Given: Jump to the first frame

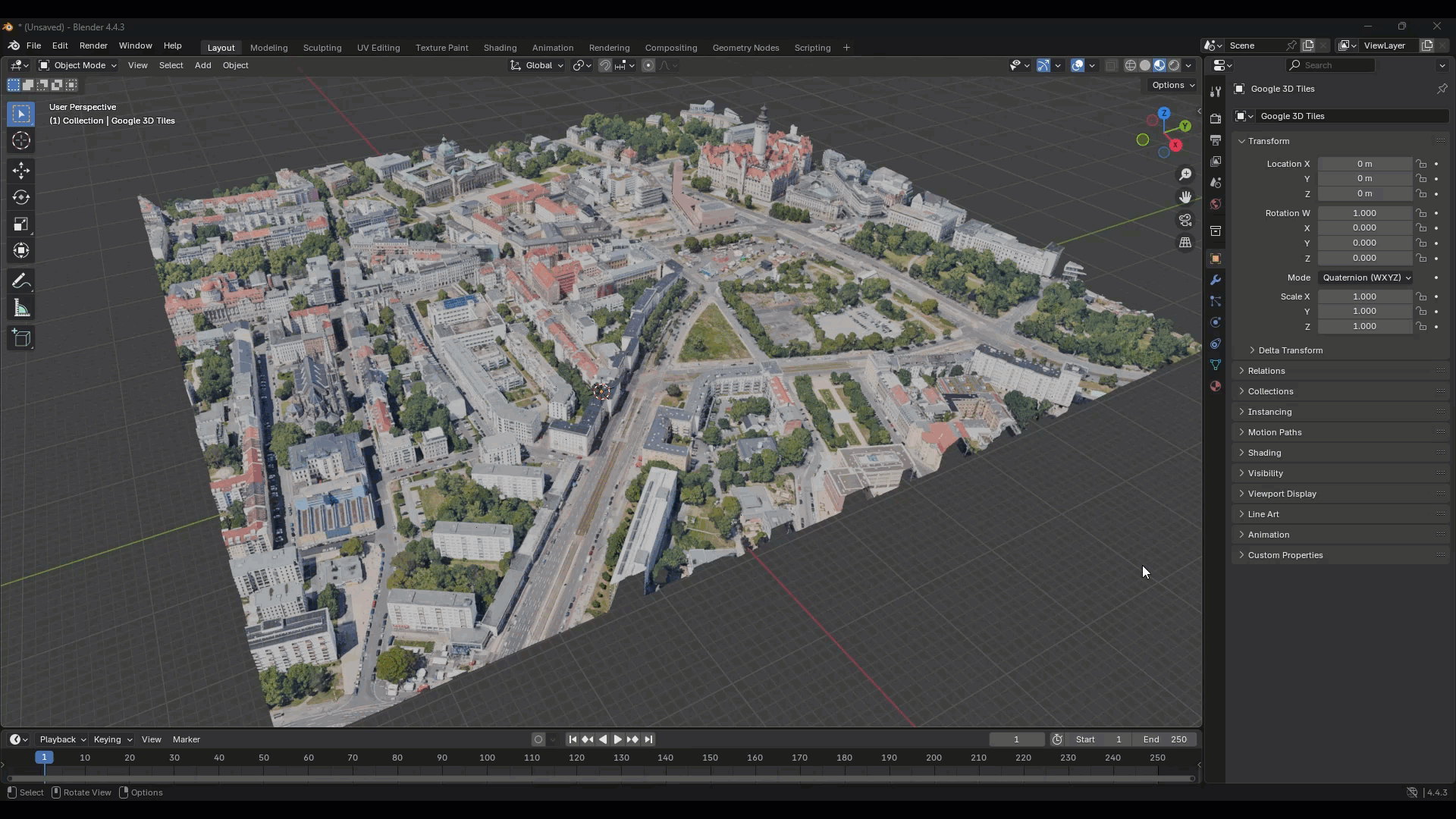Looking at the screenshot, I should [x=573, y=739].
